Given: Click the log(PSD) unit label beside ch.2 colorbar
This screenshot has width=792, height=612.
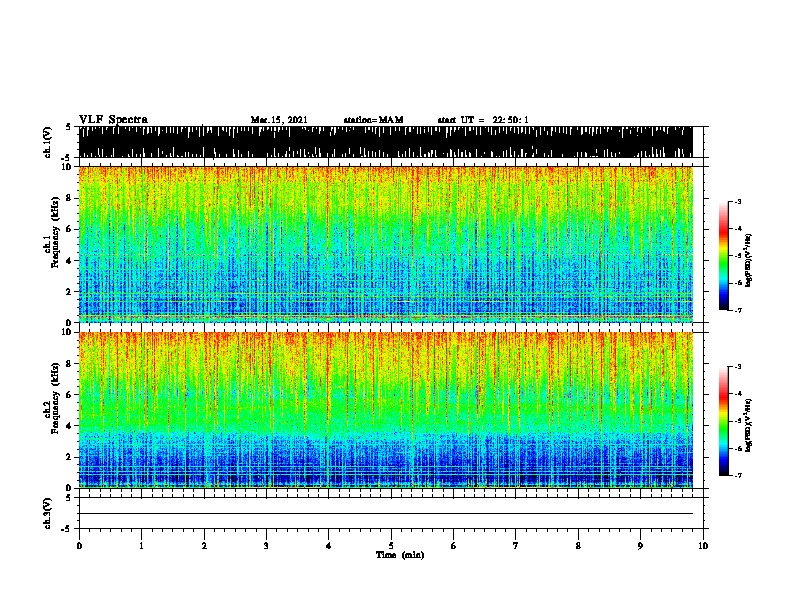Looking at the screenshot, I should 748,425.
